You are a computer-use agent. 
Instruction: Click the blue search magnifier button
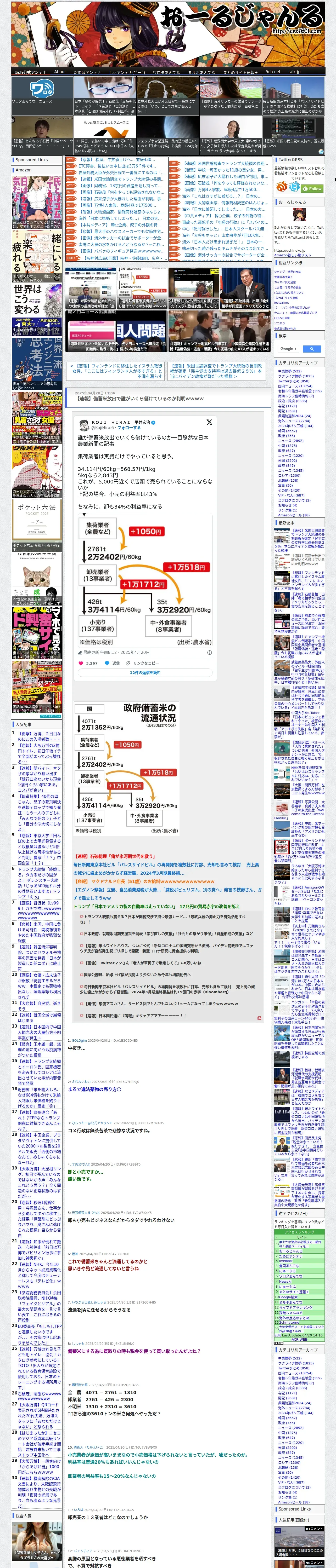[x=312, y=349]
